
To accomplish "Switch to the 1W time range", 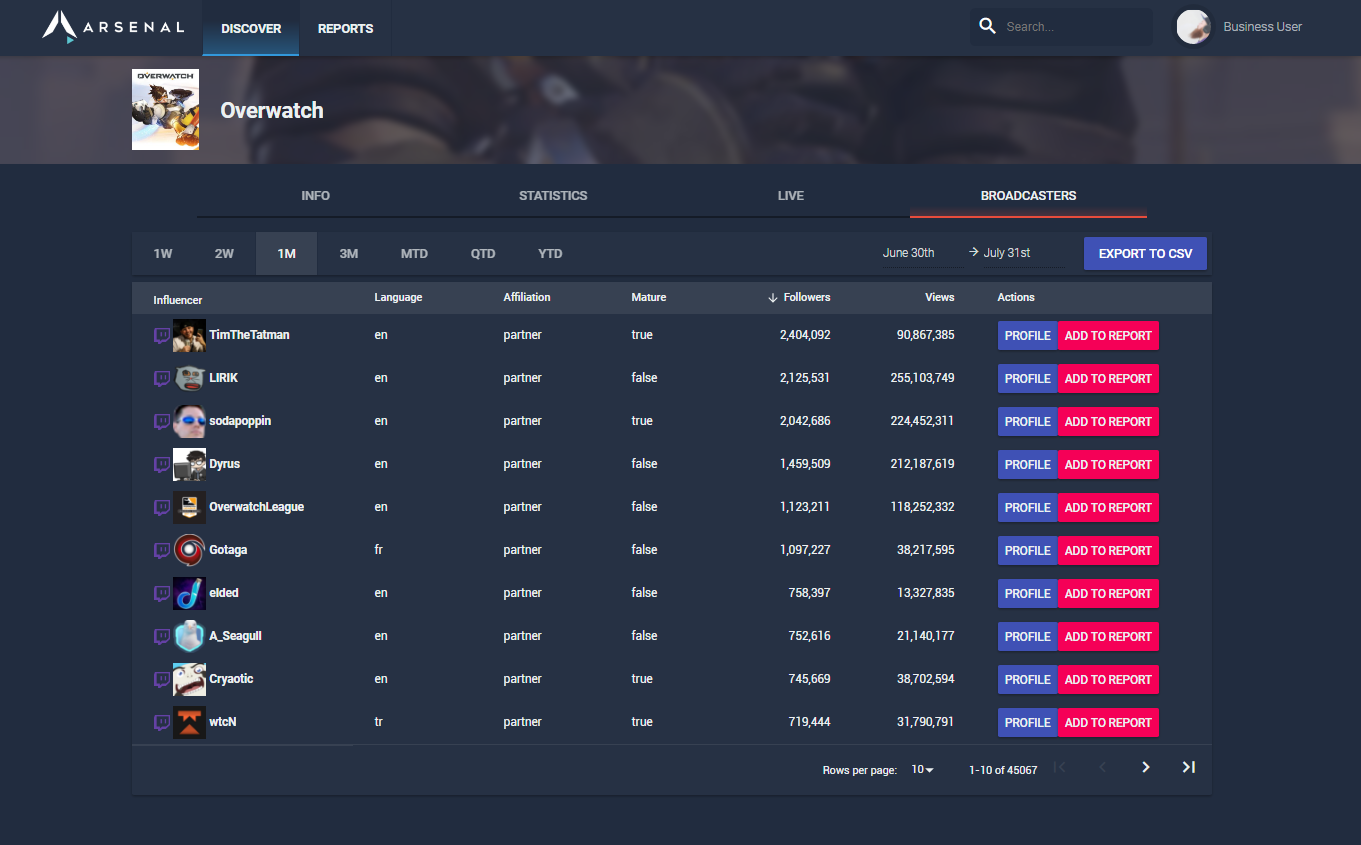I will (163, 253).
